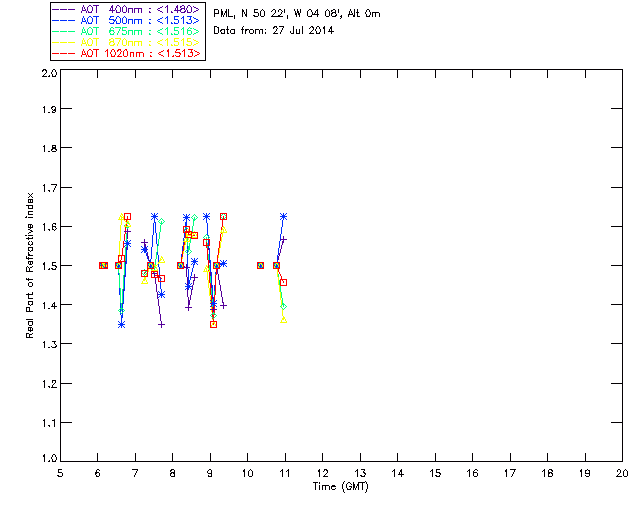Click the y-axis tick label 1.1

(x=49, y=423)
